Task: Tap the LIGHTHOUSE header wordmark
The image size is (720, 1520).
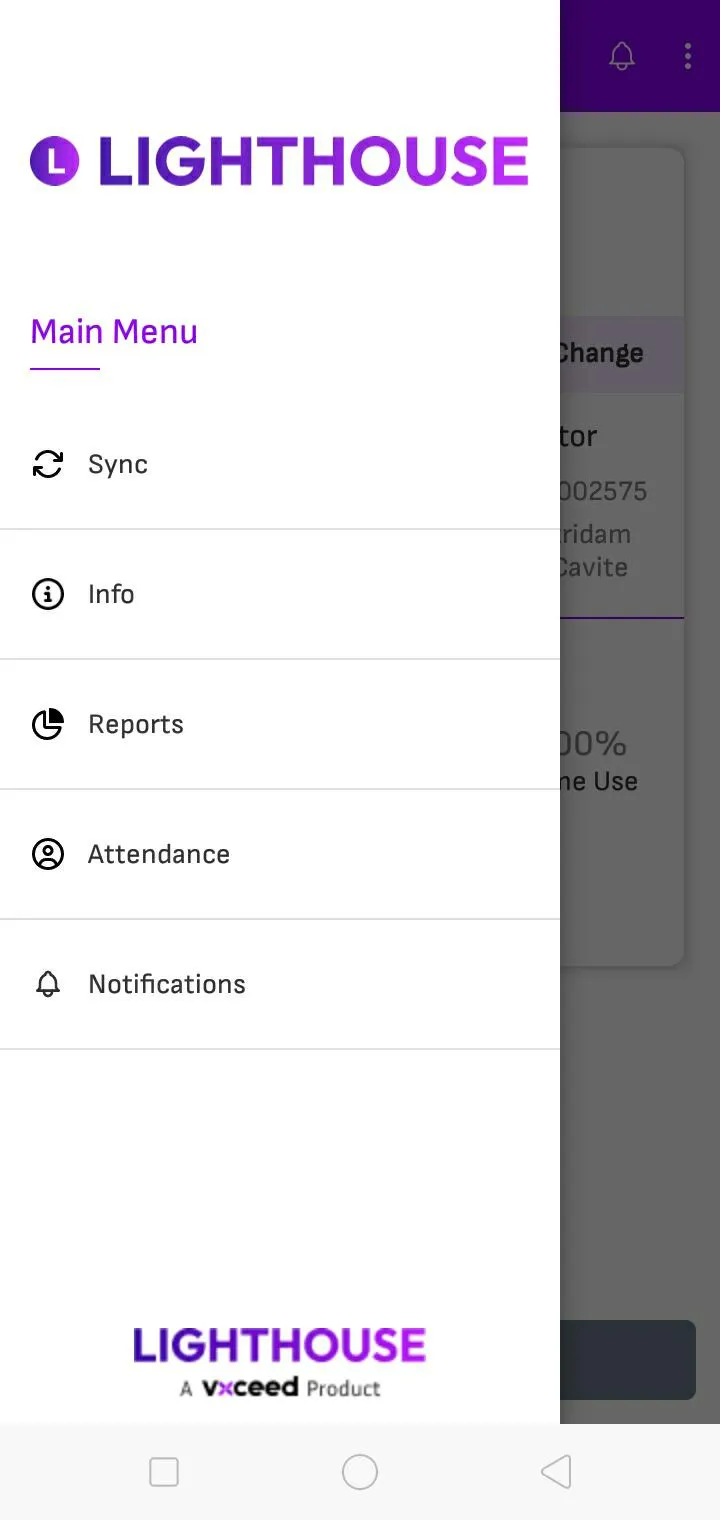Action: (x=313, y=161)
